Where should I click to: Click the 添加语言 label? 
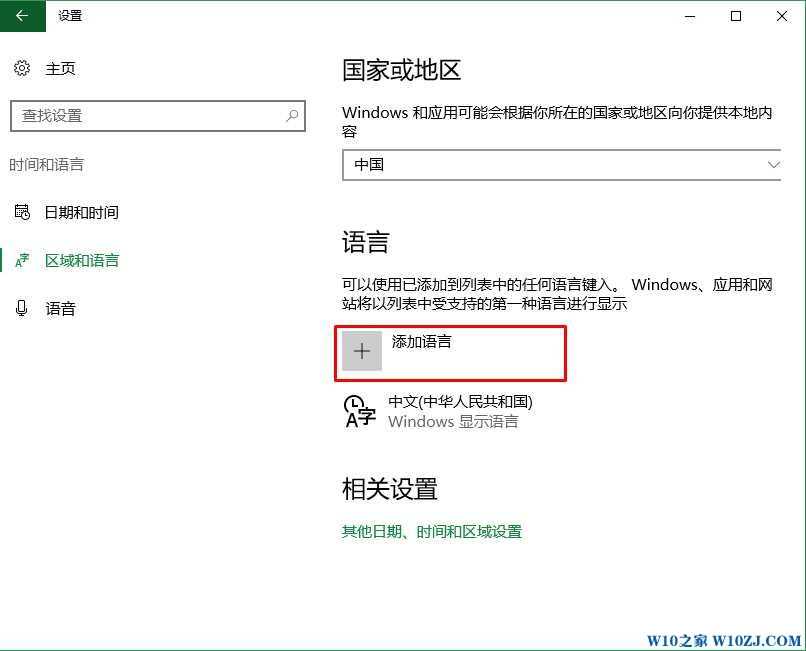tap(422, 341)
